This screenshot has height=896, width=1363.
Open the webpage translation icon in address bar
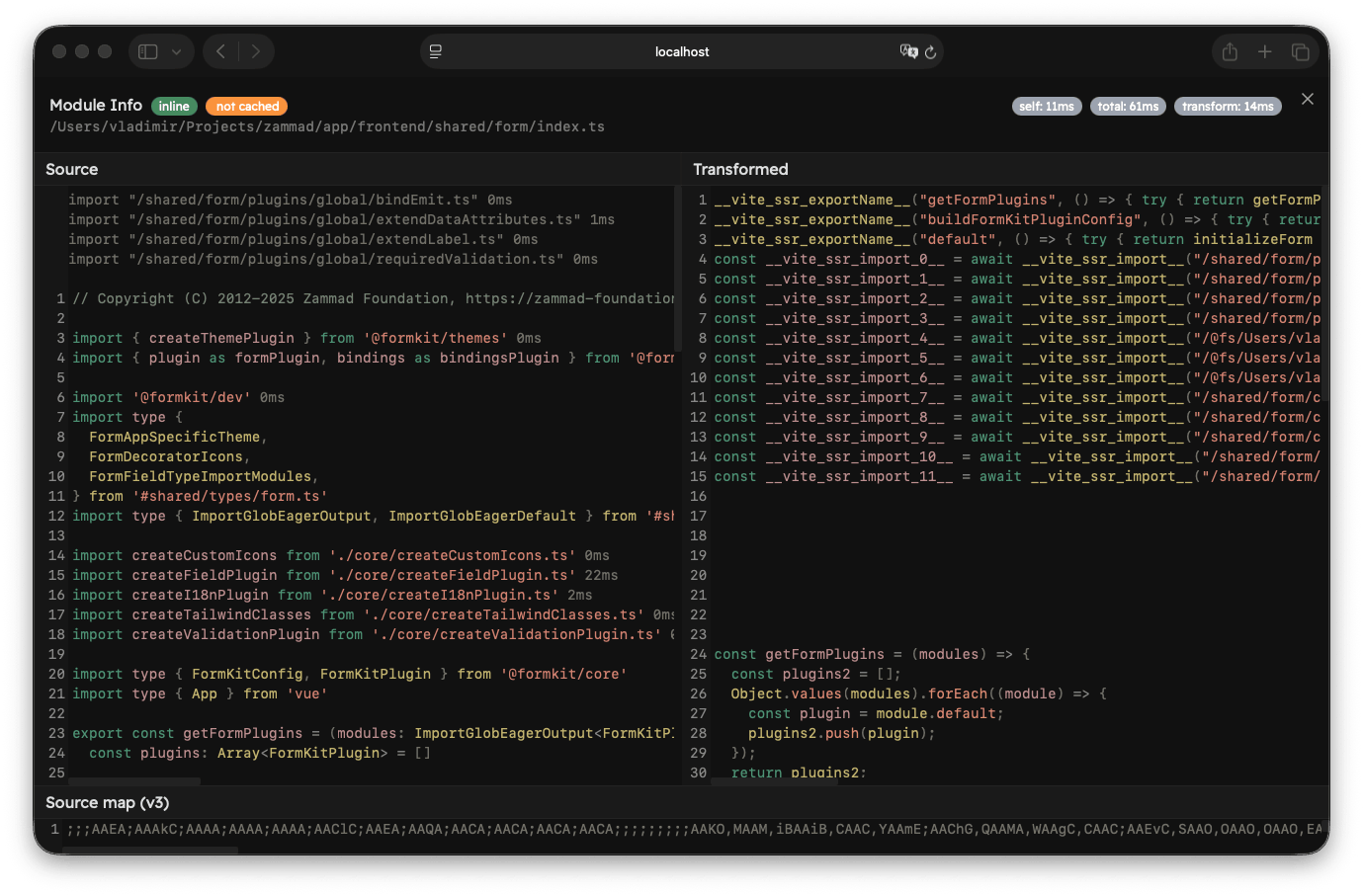pyautogui.click(x=907, y=51)
